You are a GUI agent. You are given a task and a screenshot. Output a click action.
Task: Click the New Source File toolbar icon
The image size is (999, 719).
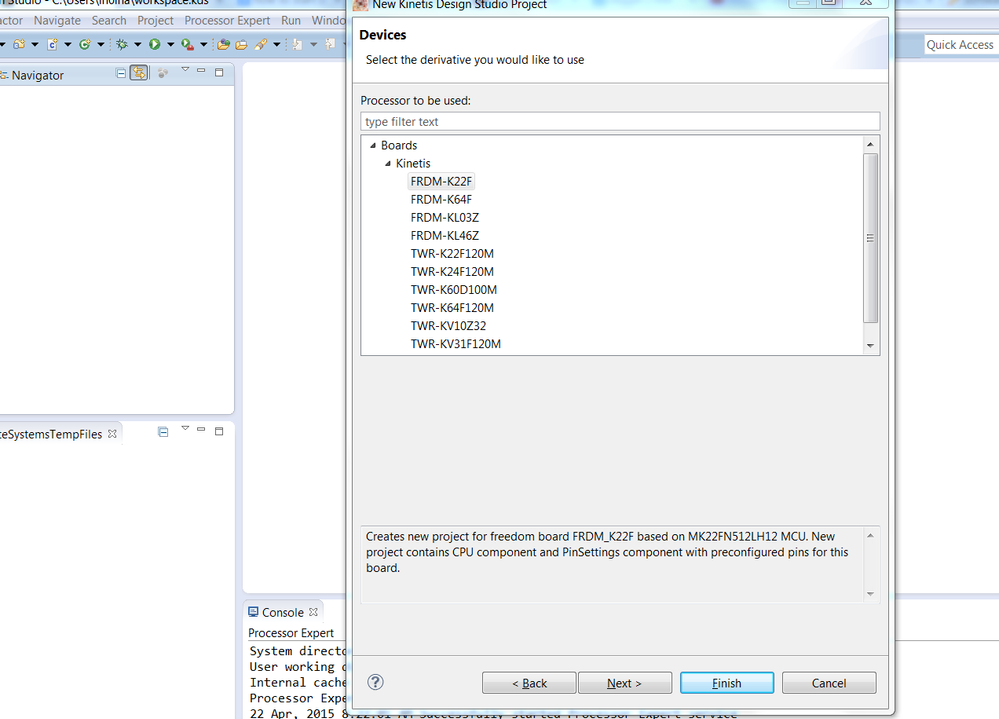(x=52, y=44)
